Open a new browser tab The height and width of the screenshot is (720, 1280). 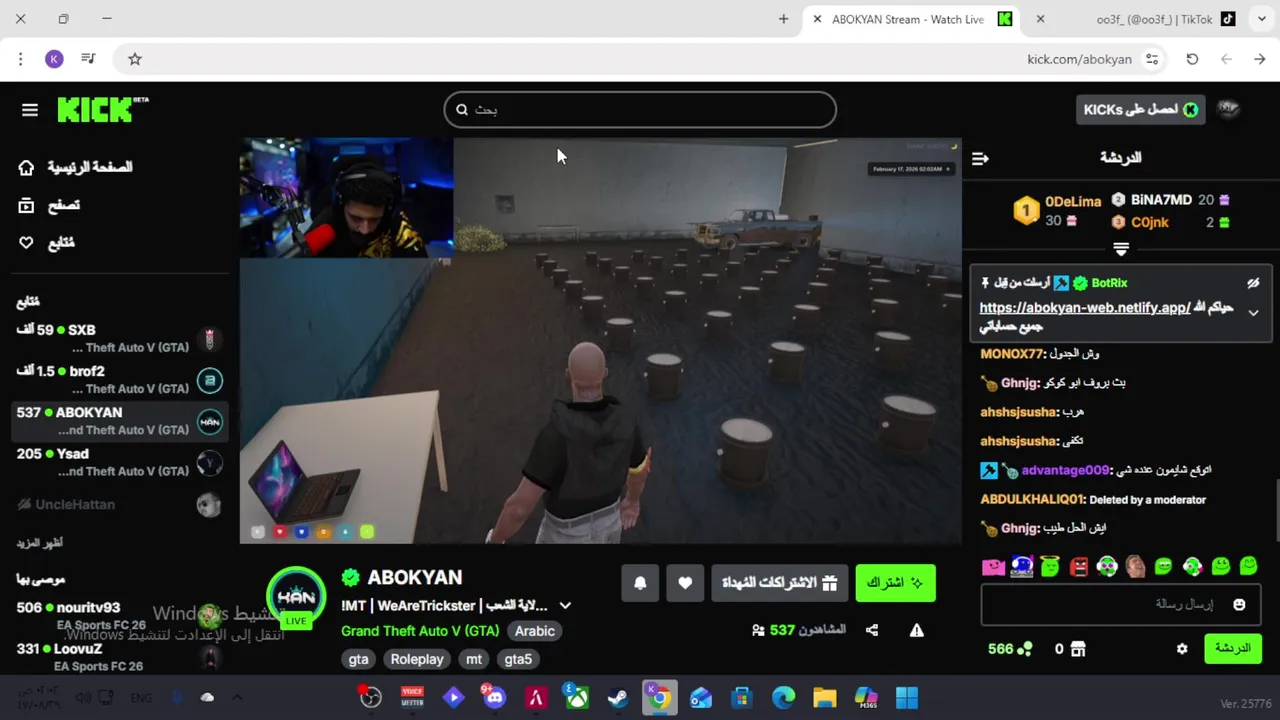click(x=783, y=19)
